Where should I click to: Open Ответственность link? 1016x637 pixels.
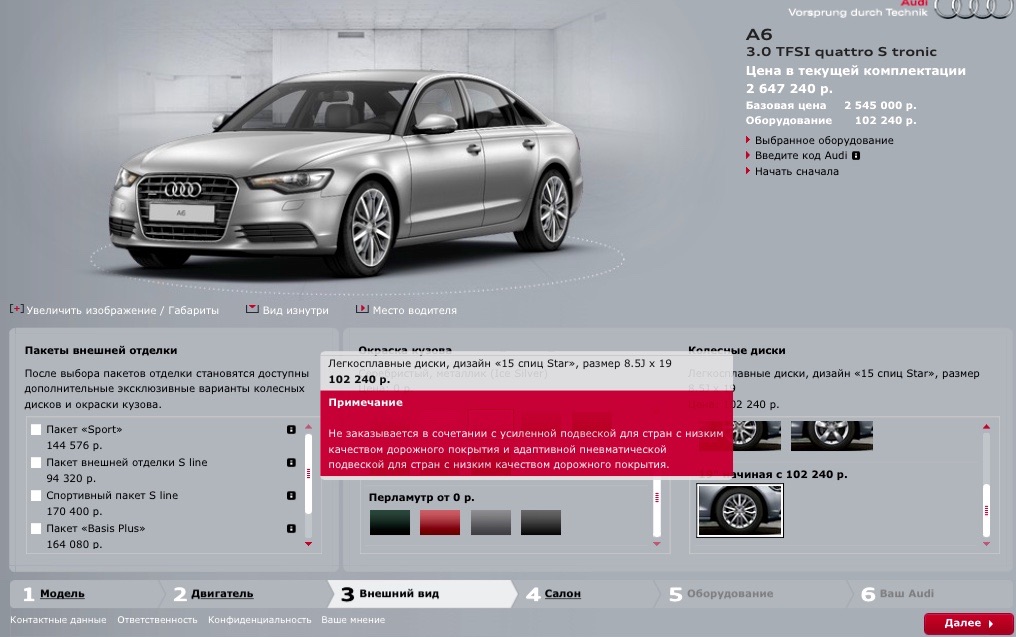point(157,620)
